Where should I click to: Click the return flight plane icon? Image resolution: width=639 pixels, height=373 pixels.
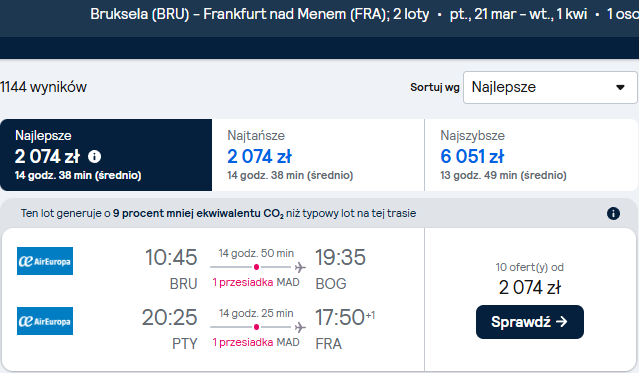click(300, 327)
